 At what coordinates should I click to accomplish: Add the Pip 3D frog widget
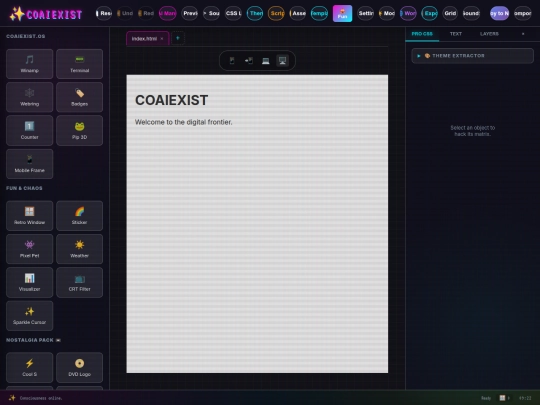(80, 131)
